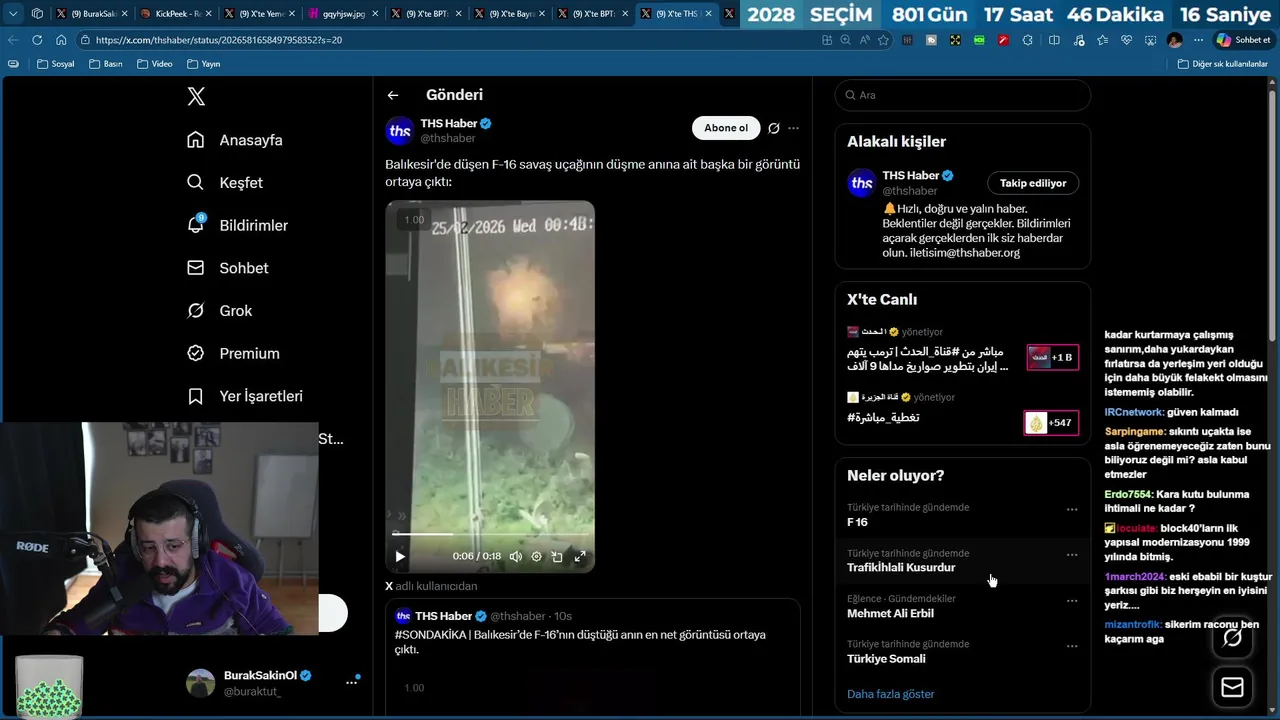Click the Takip ediyor button

point(1033,183)
